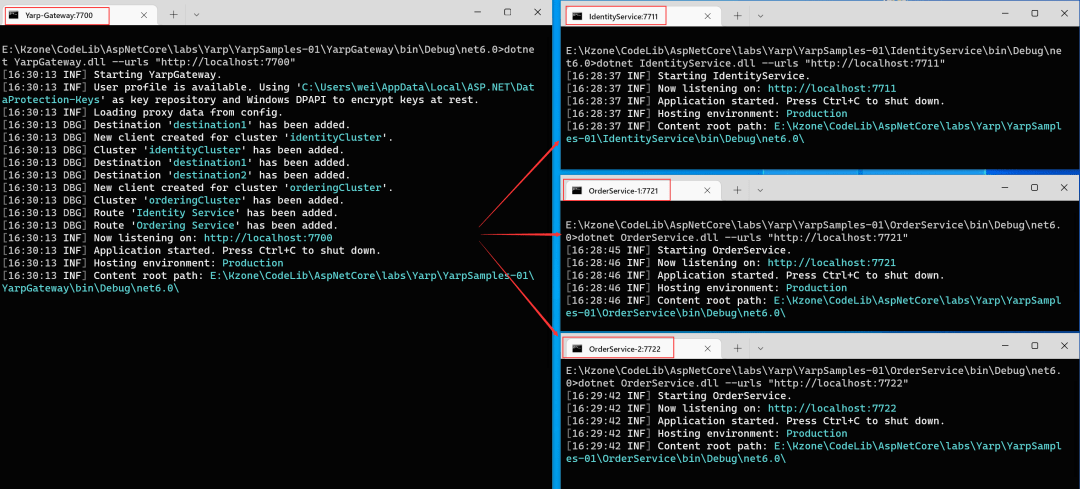This screenshot has height=489, width=1080.
Task: Close the IdentityService:7711 tab
Action: pyautogui.click(x=703, y=15)
